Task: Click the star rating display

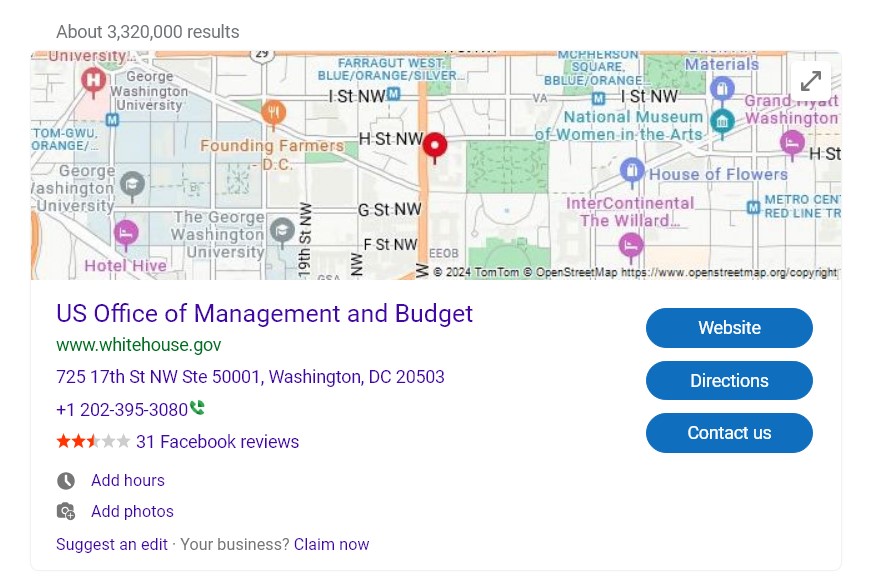Action: point(93,442)
